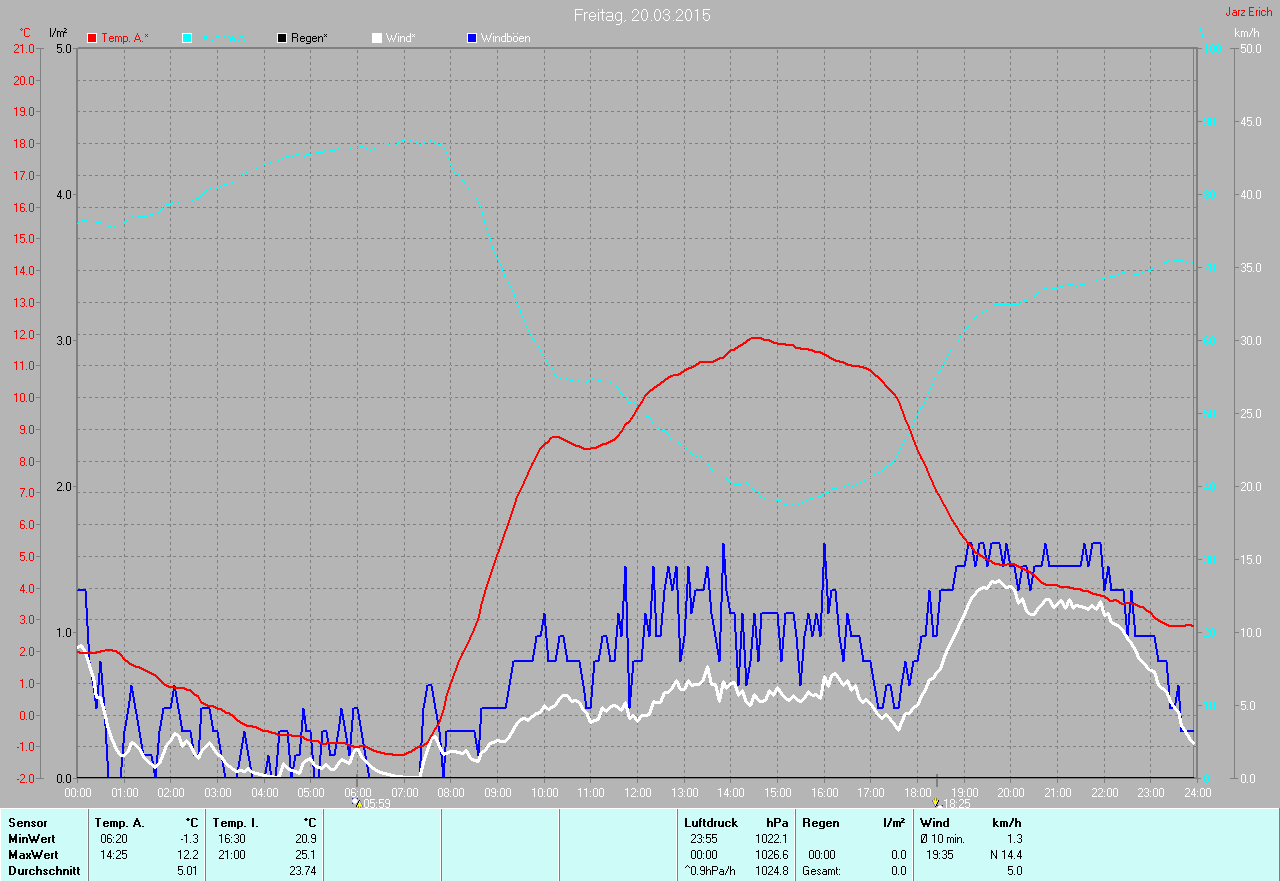This screenshot has width=1280, height=881.
Task: Click the '06:00' label on the time axis
Action: [357, 792]
